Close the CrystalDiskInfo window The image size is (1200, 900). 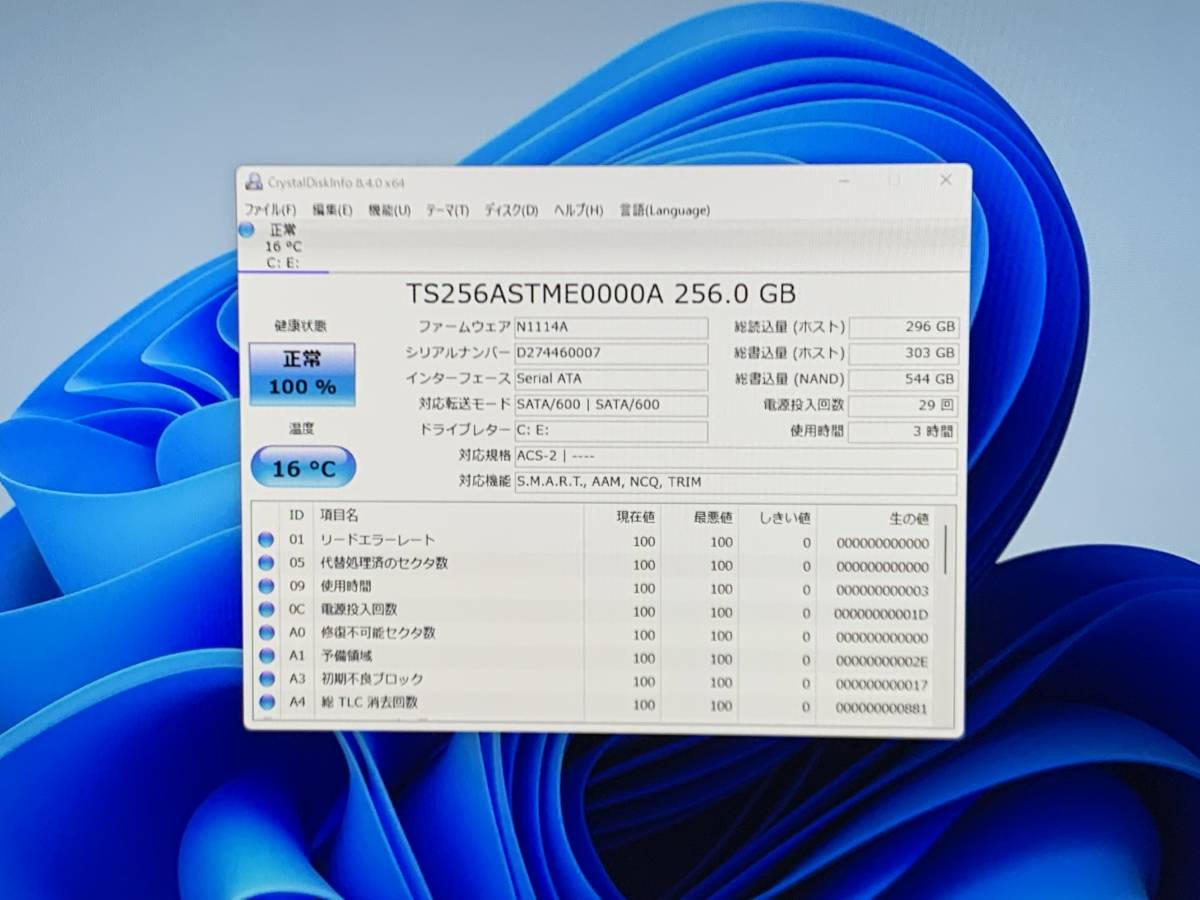click(x=945, y=180)
